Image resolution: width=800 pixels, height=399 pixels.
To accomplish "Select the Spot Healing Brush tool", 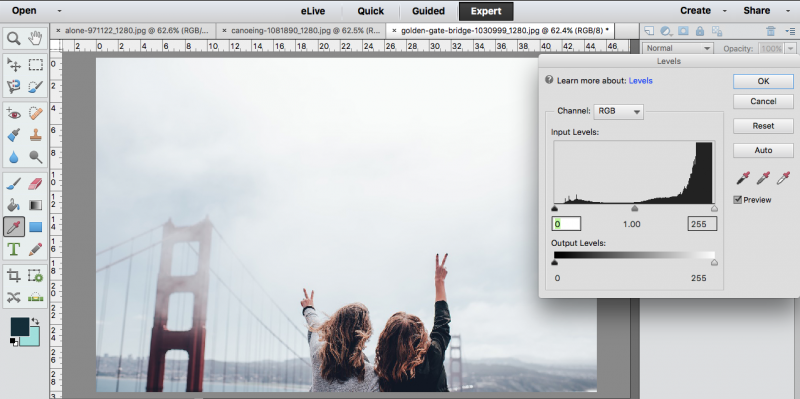I will pyautogui.click(x=35, y=113).
